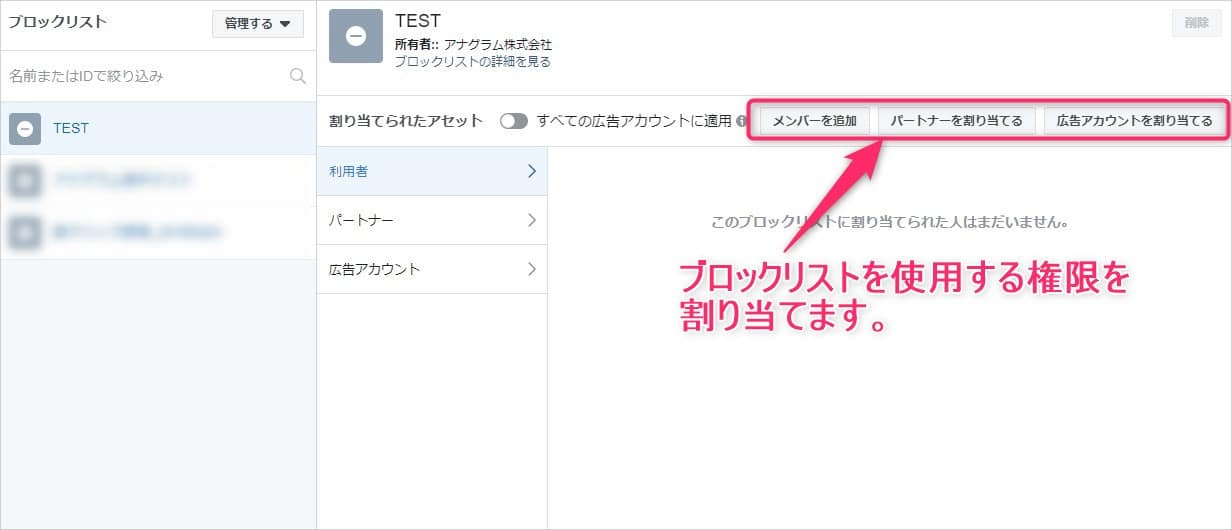
Task: Expand the 広告アカウント chevron arrow
Action: point(531,269)
